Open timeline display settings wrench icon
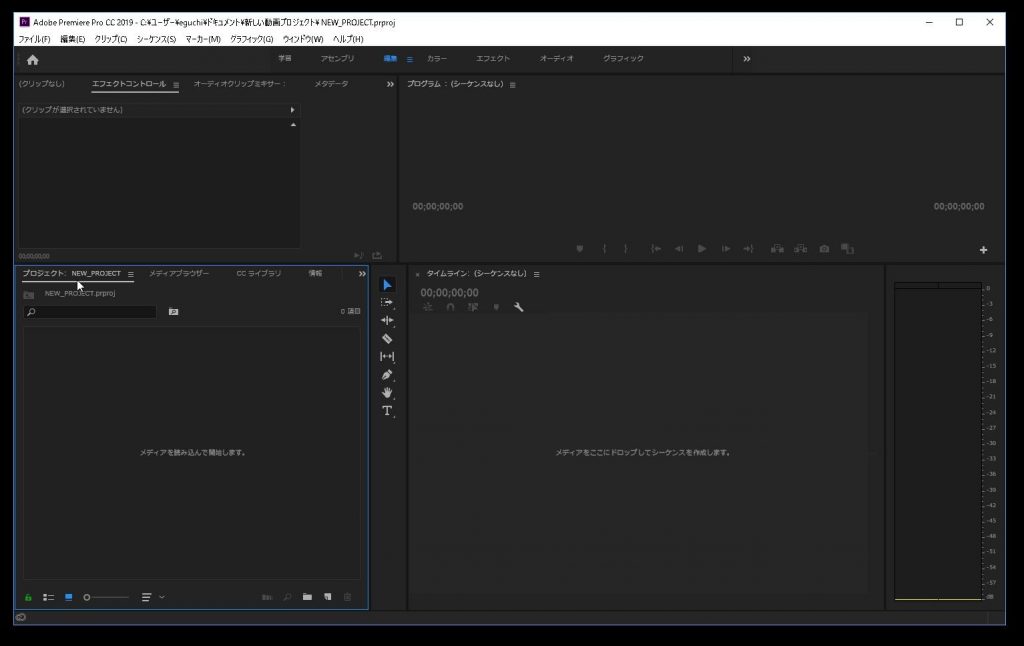The image size is (1024, 646). pos(518,308)
